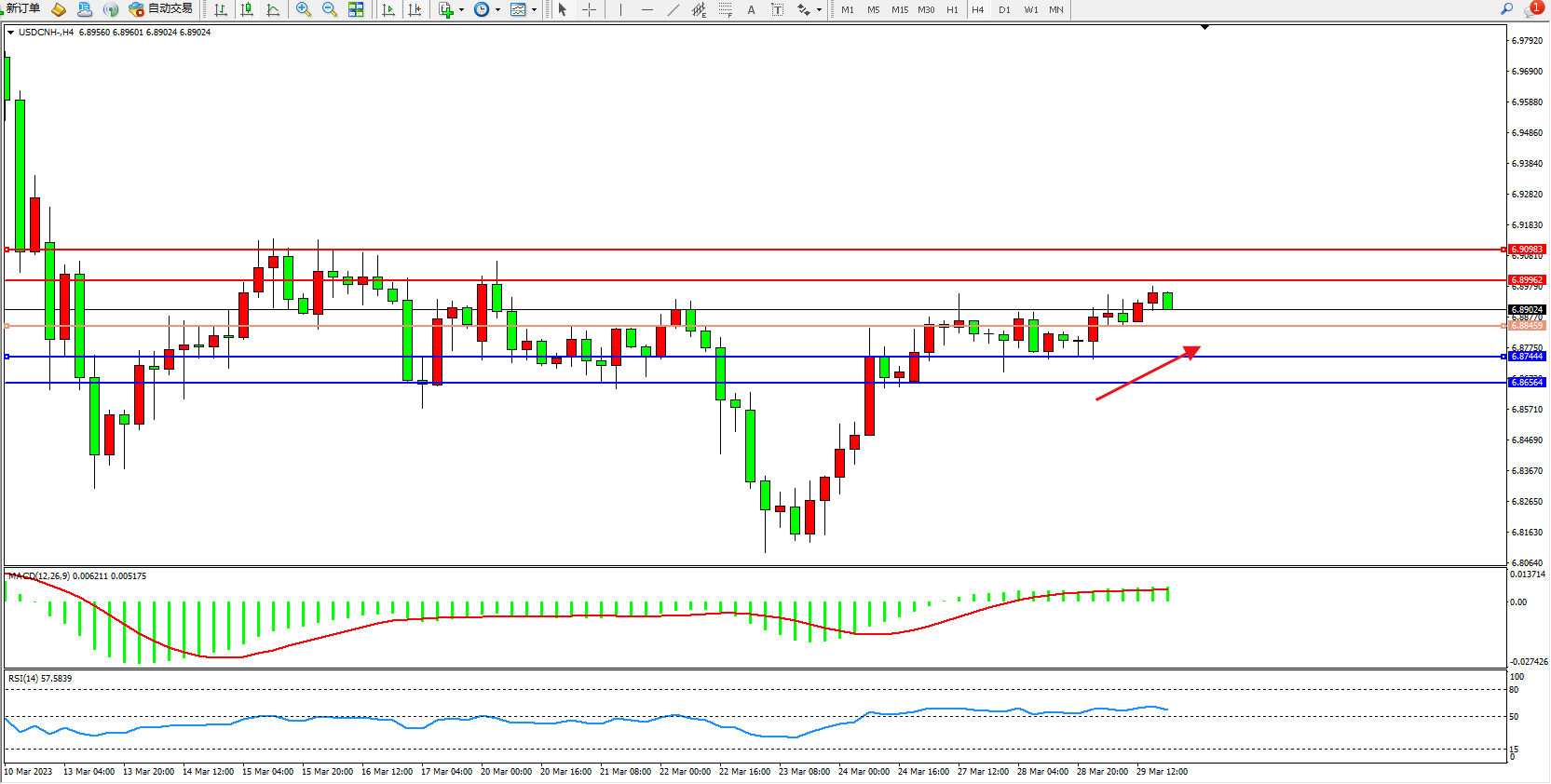Tile chart windows icon
The image size is (1551, 784).
pyautogui.click(x=356, y=9)
